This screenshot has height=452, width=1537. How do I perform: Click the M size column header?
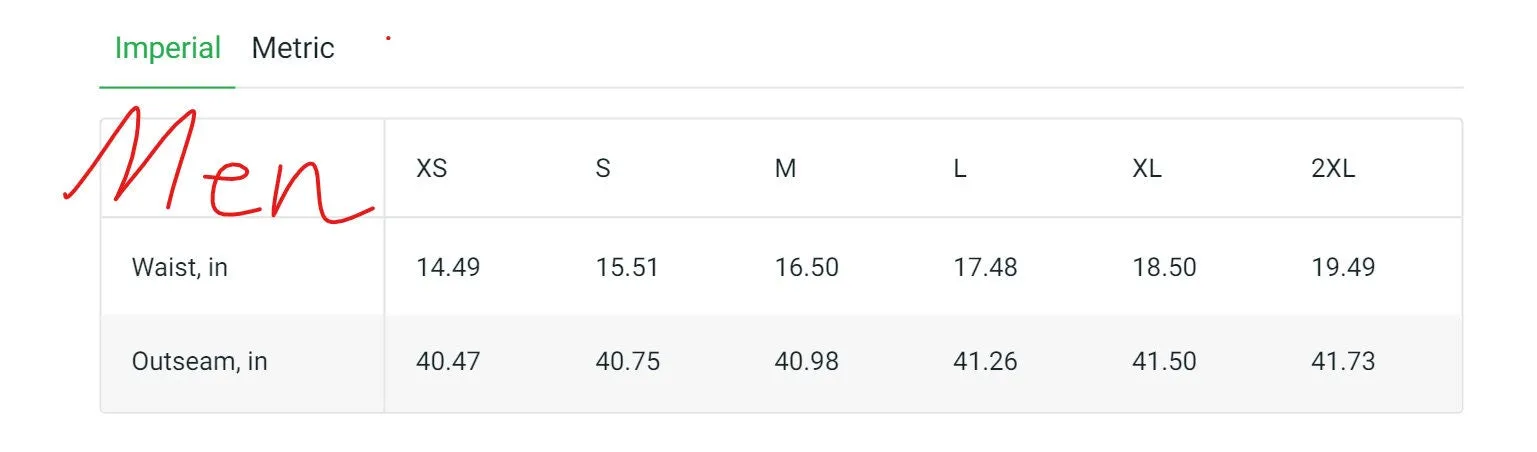coord(786,169)
